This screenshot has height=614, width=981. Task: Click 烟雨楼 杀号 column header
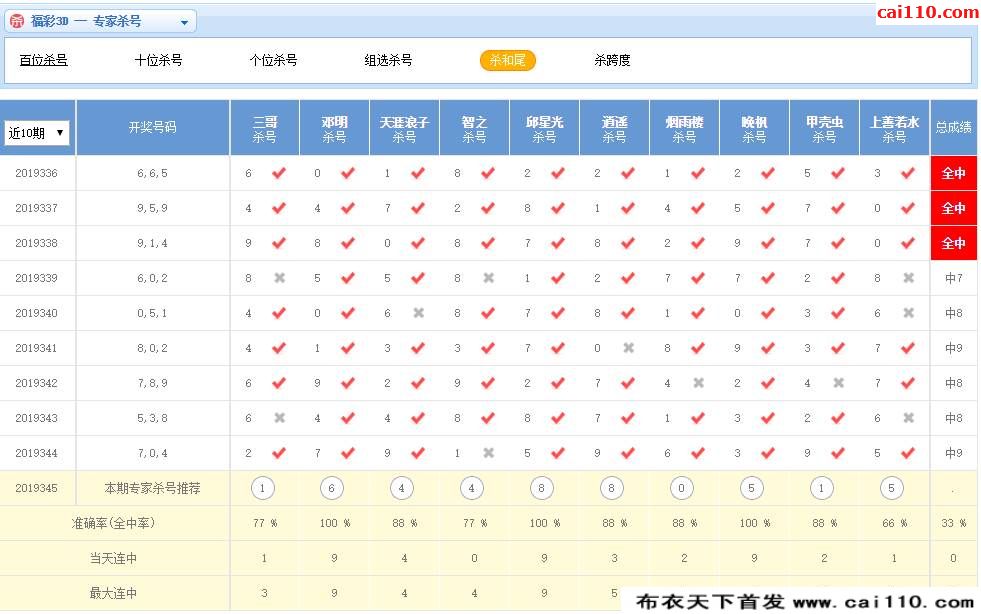coord(685,129)
